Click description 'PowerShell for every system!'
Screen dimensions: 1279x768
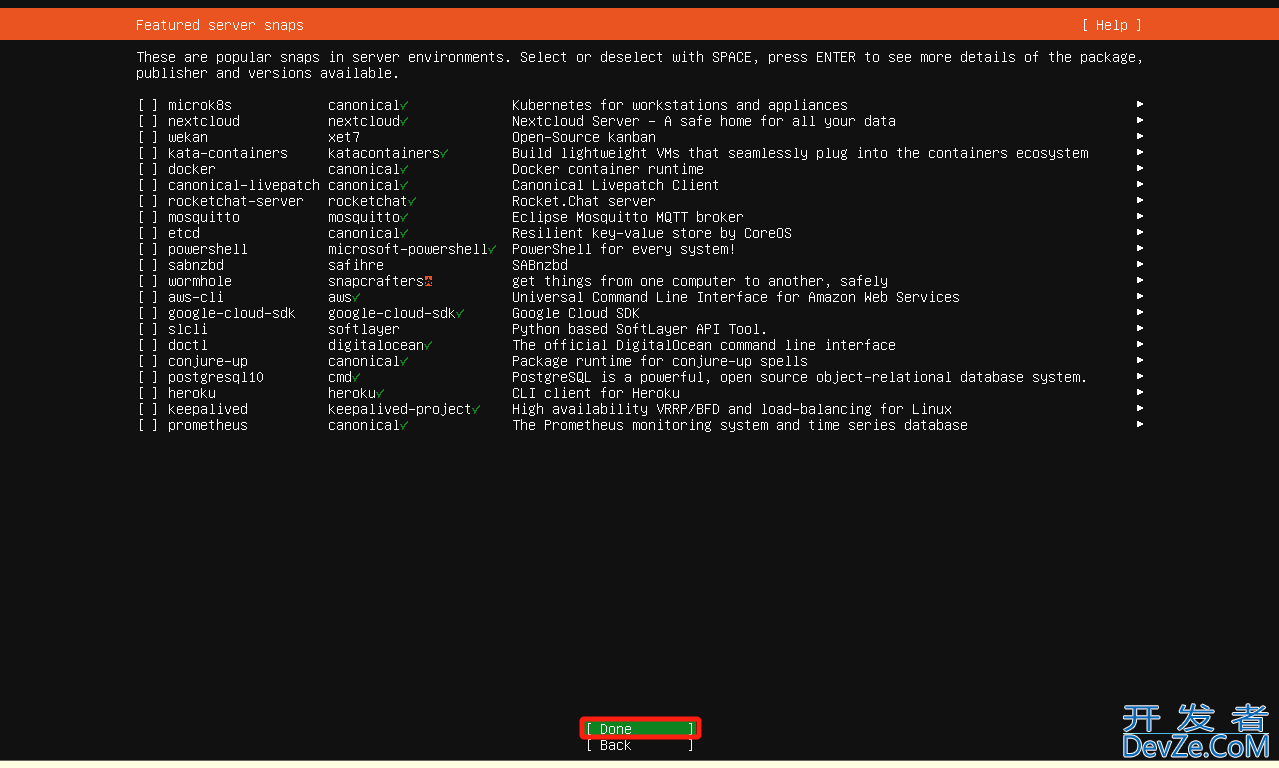tap(624, 249)
